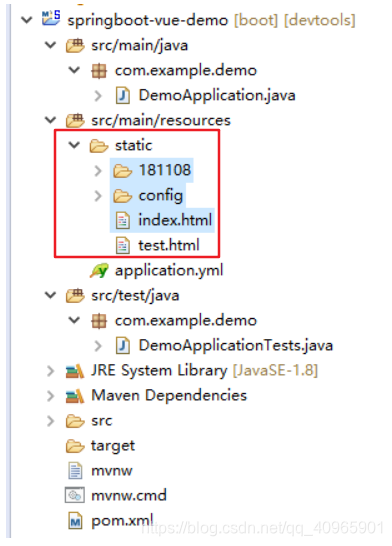Image resolution: width=392 pixels, height=546 pixels.
Task: Click the config folder icon
Action: tap(123, 196)
